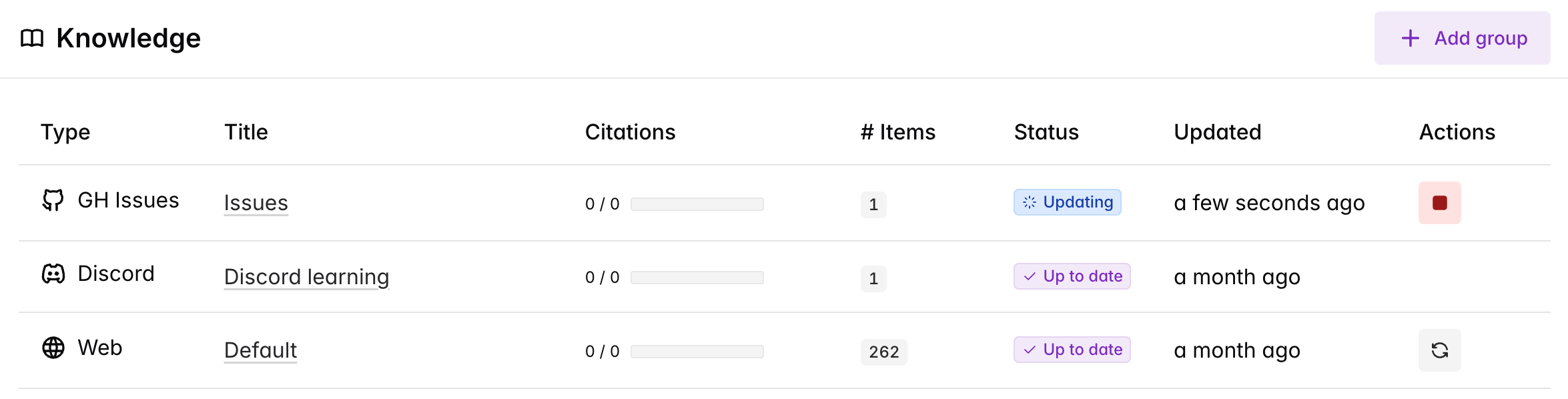
Task: Click the Status column header
Action: 1046,132
